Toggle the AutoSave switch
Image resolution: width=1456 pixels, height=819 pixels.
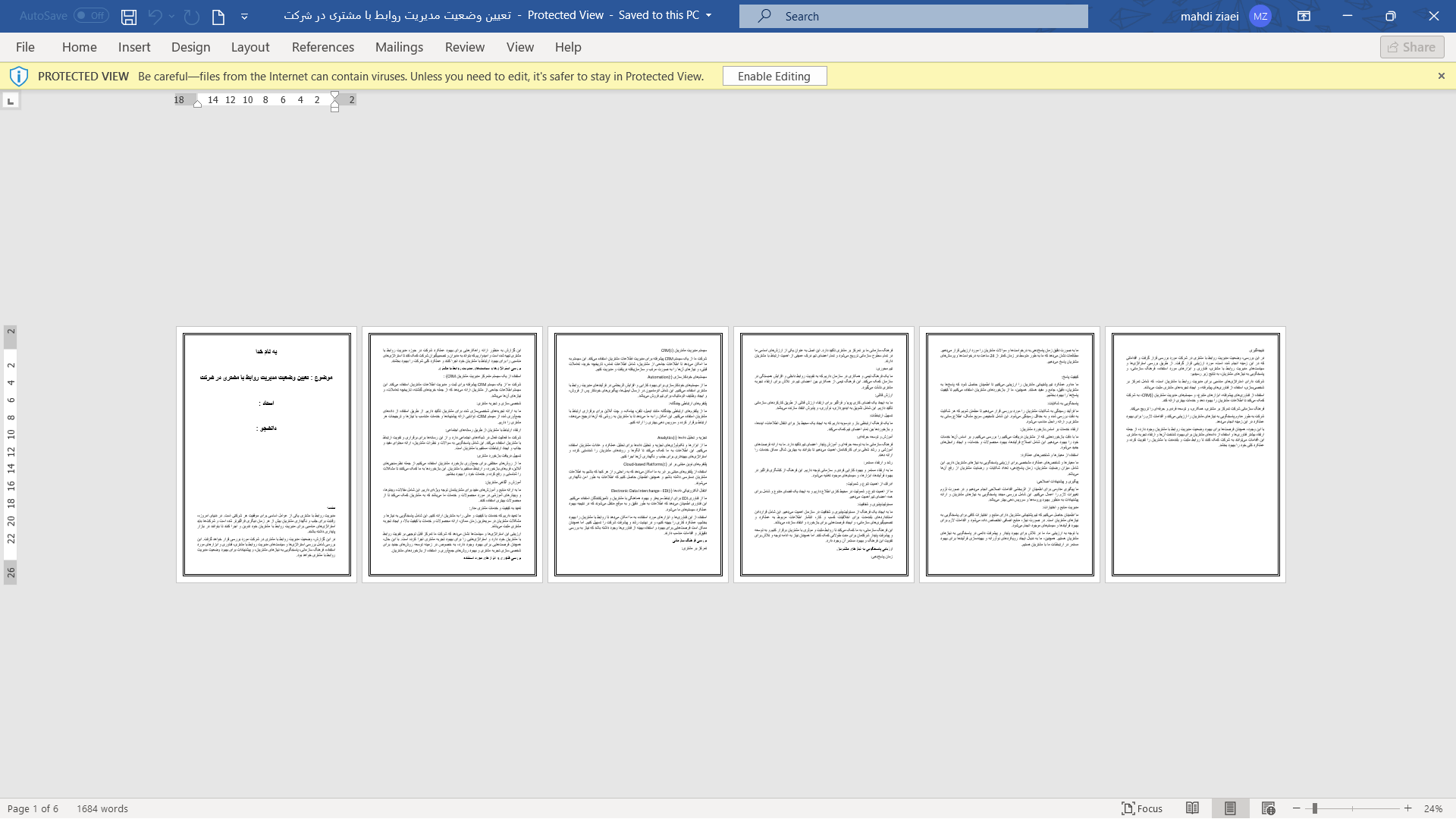[91, 15]
